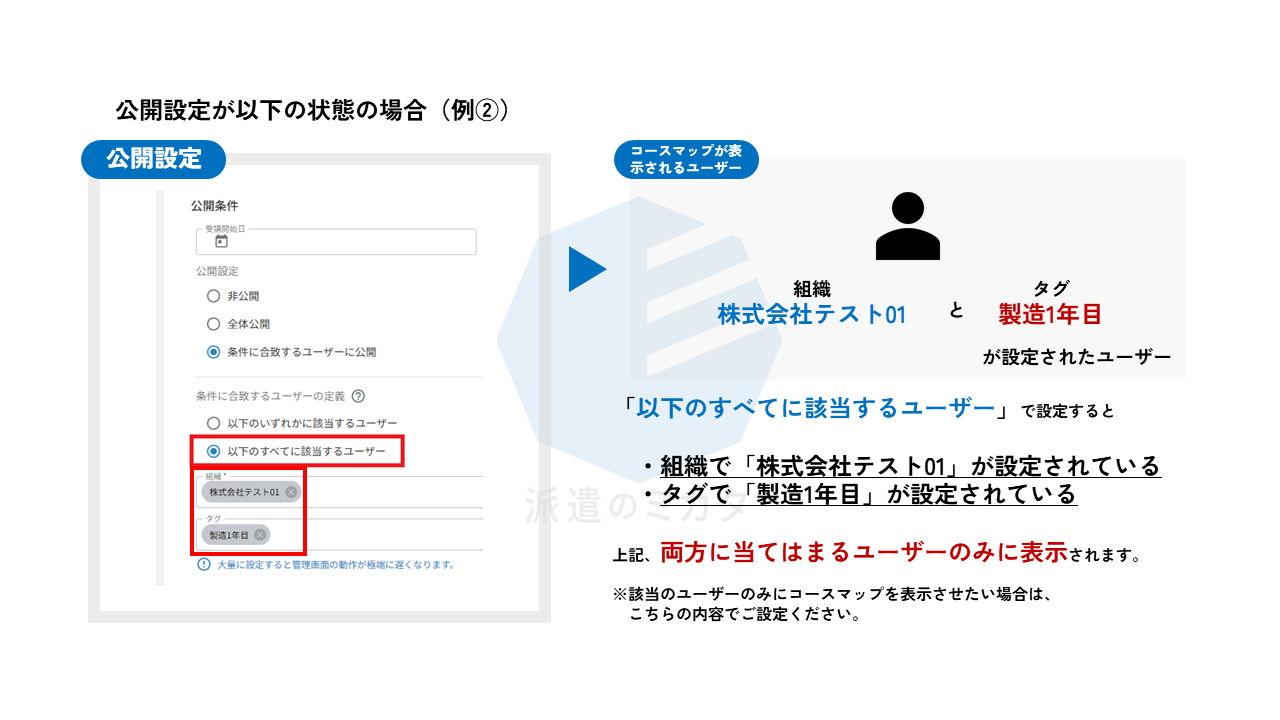The width and height of the screenshot is (1280, 720).
Task: Click the 受講開始日 date input field
Action: [336, 241]
